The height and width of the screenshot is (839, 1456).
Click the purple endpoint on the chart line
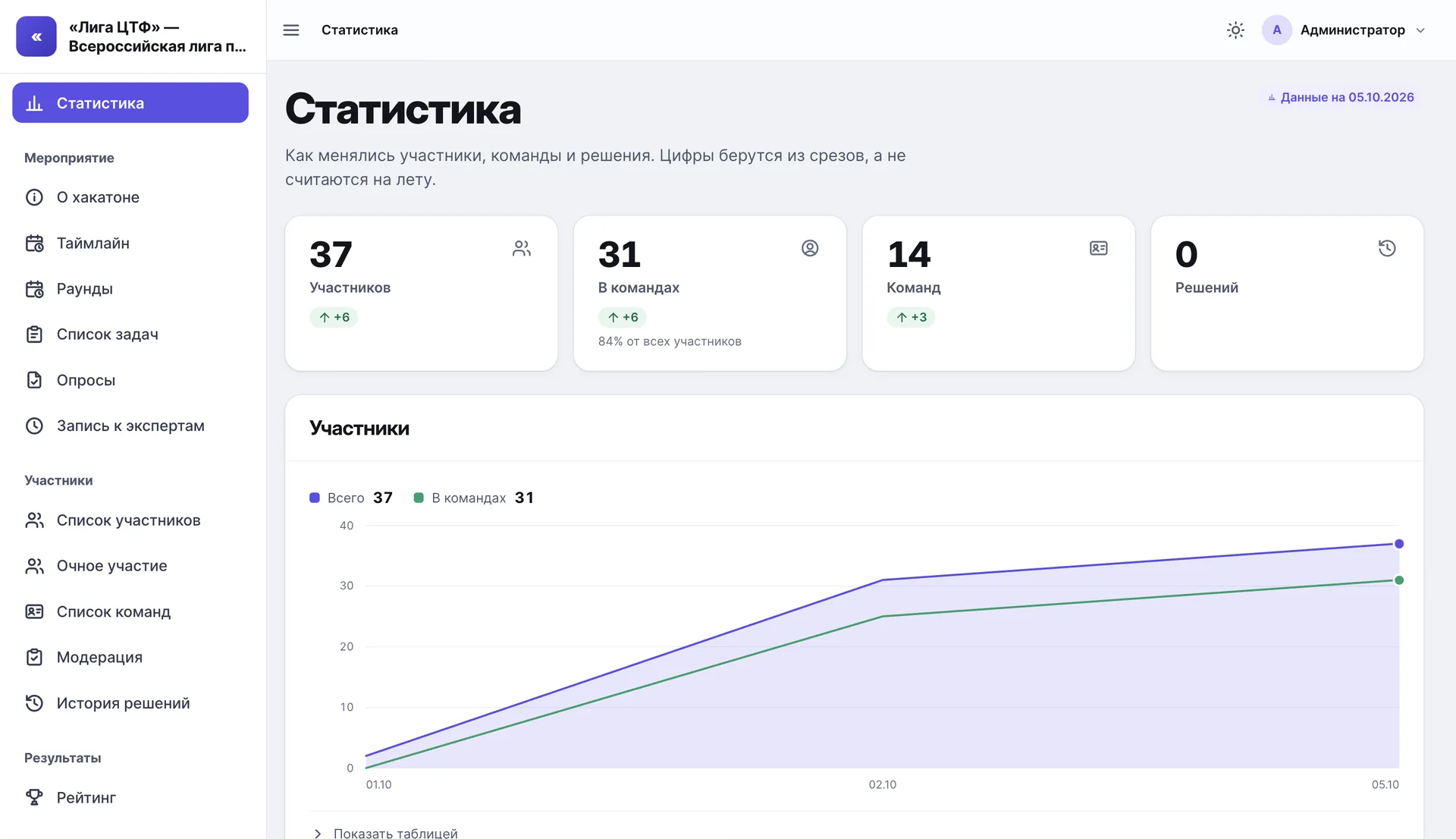[x=1399, y=544]
